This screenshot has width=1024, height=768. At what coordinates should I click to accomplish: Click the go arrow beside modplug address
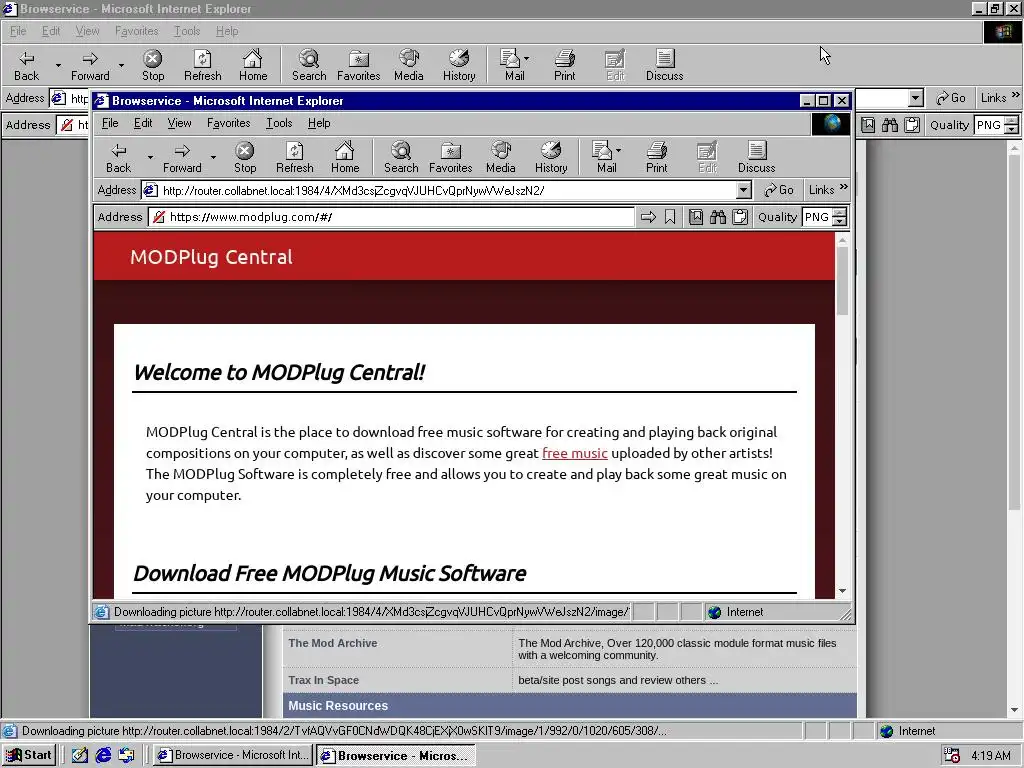[648, 217]
